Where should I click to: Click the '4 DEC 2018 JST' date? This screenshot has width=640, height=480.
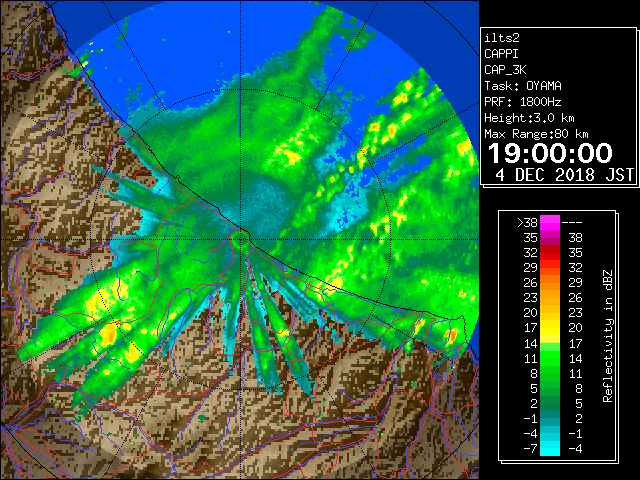[565, 175]
